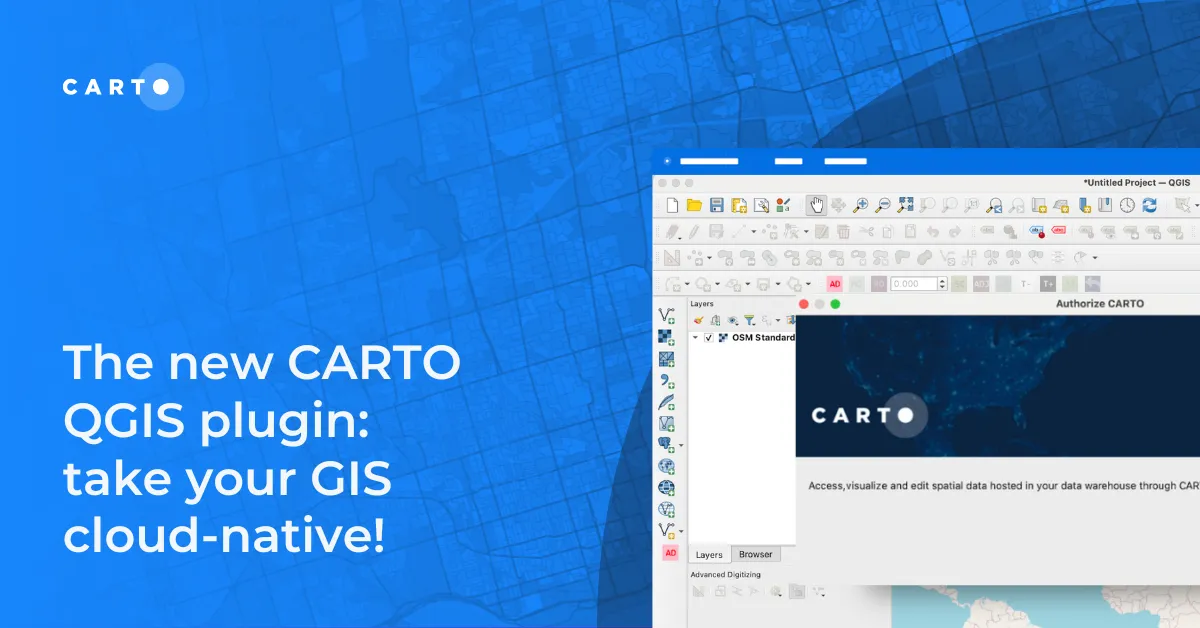Refresh the map canvas

tap(1148, 205)
